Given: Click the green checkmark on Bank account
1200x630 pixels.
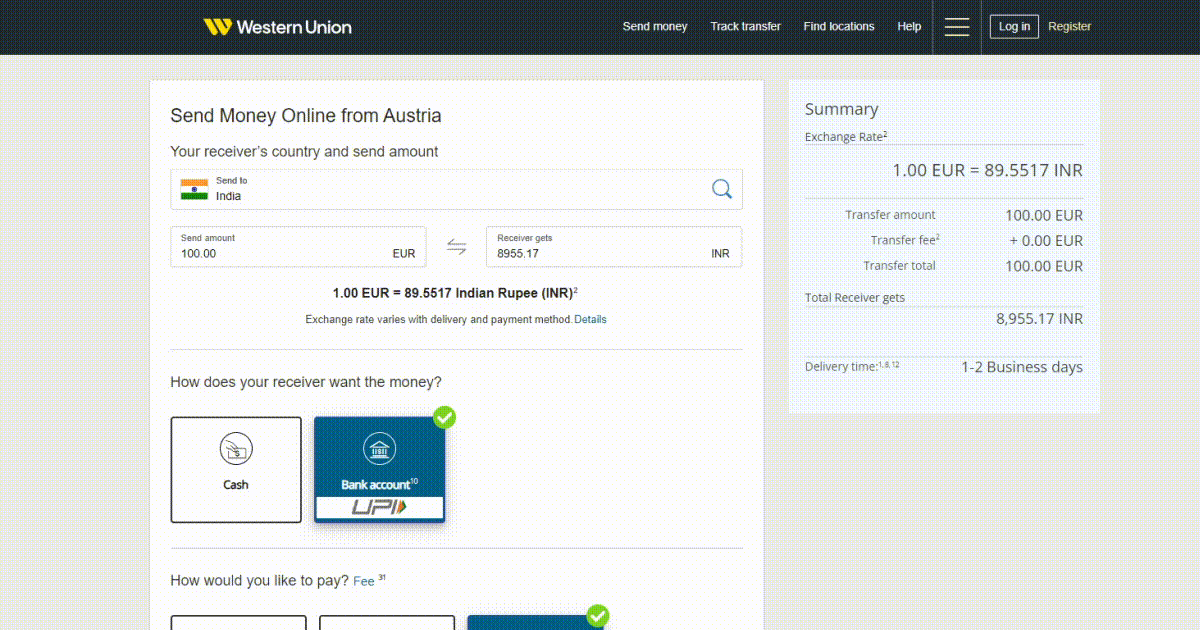Looking at the screenshot, I should click(444, 417).
